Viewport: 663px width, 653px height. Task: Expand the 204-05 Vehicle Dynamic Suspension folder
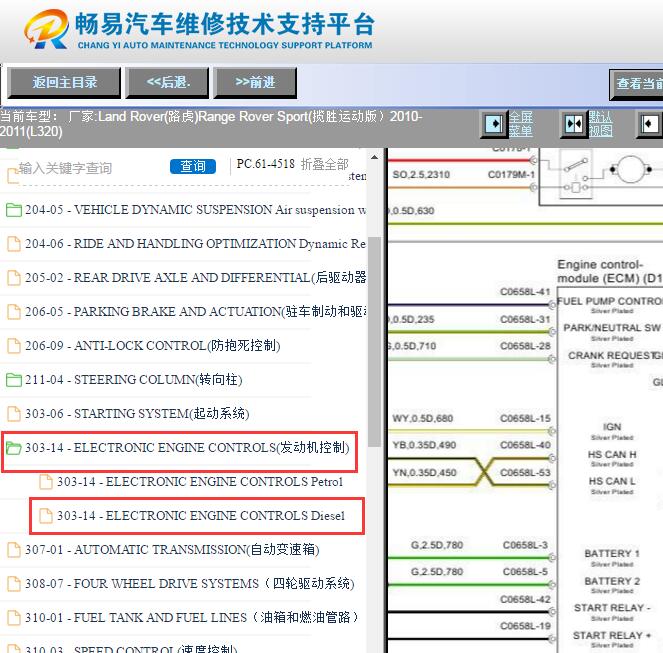pyautogui.click(x=14, y=210)
